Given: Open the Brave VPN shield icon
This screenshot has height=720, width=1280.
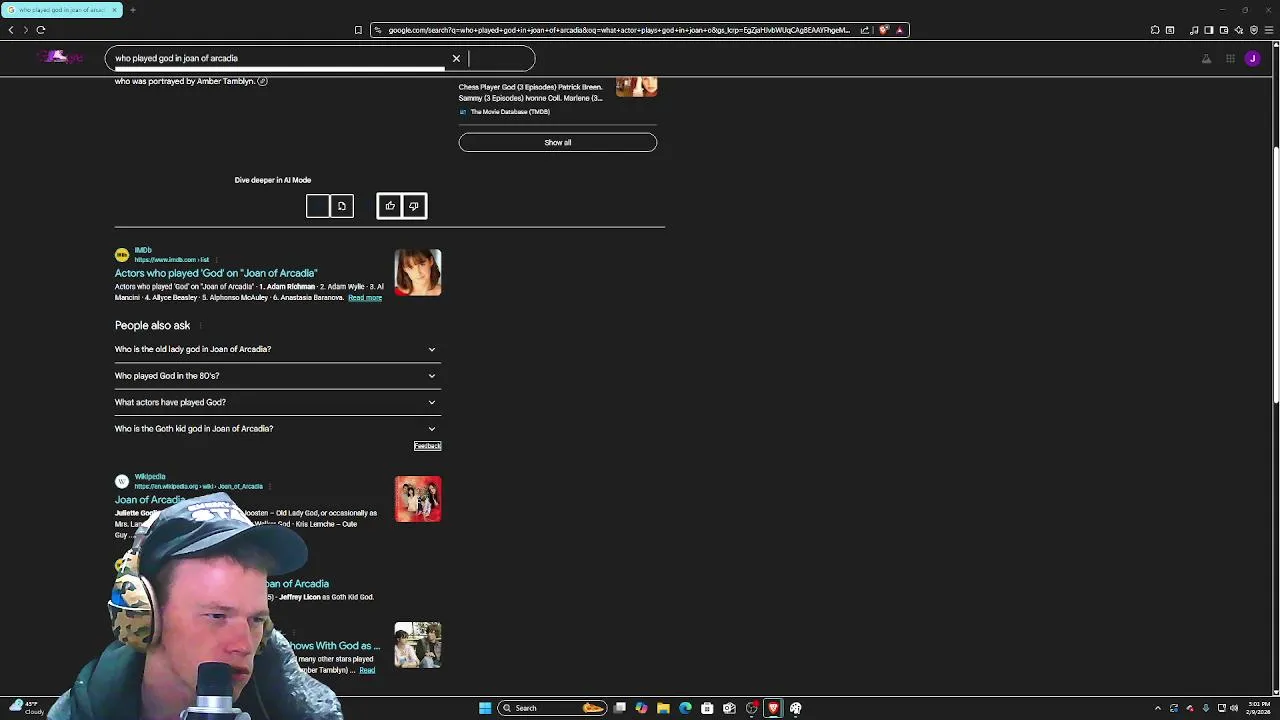Looking at the screenshot, I should pyautogui.click(x=1254, y=30).
